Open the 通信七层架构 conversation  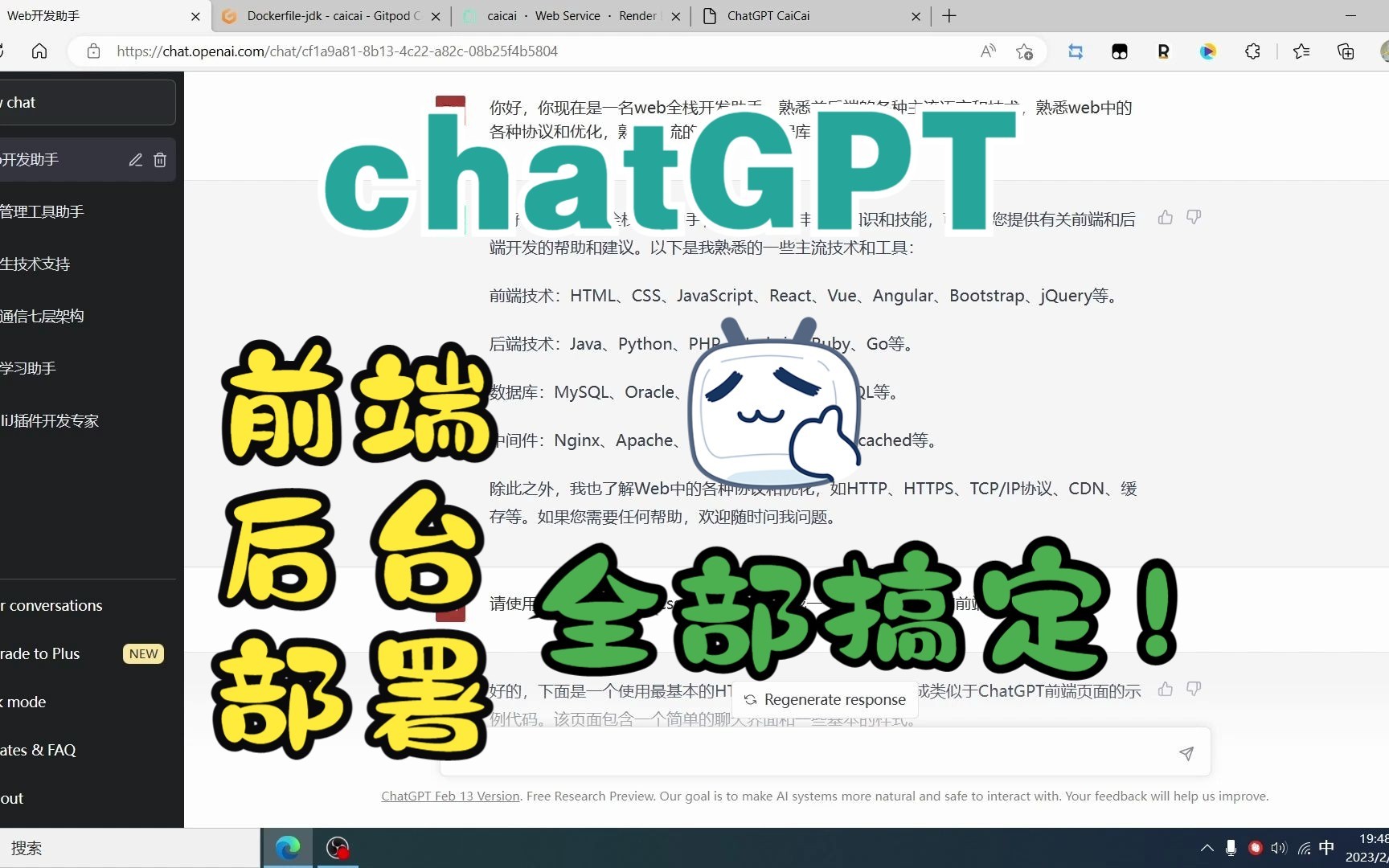(x=87, y=316)
